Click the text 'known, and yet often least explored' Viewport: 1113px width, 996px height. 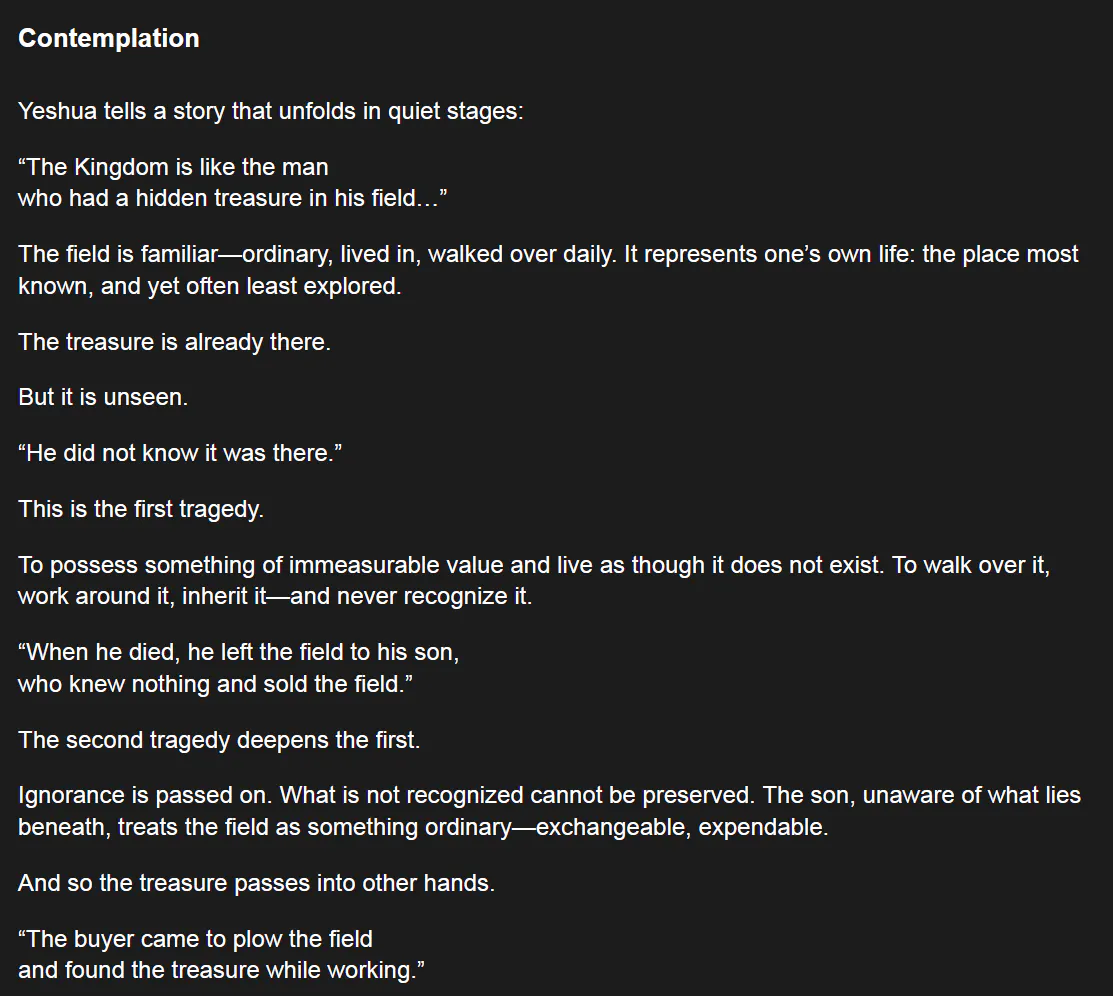(x=209, y=286)
